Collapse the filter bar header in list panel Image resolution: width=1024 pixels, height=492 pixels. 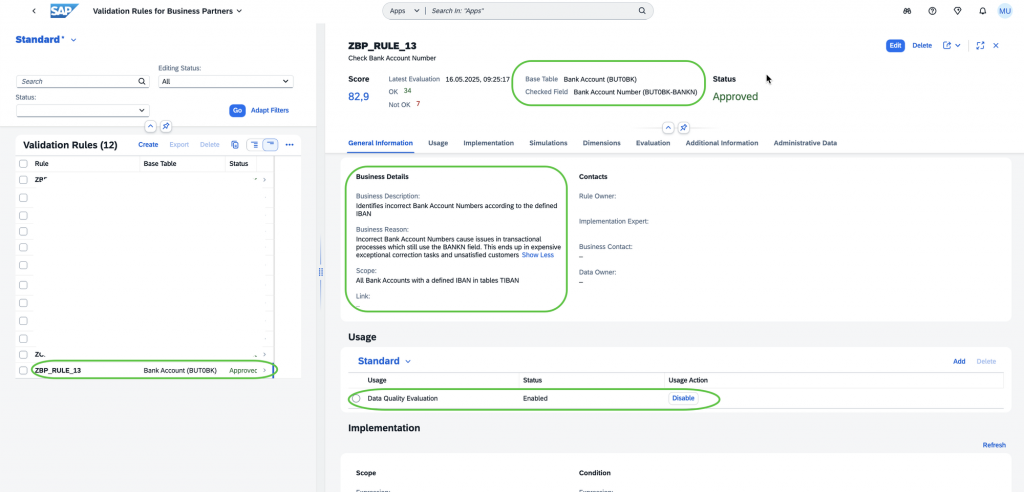point(150,126)
